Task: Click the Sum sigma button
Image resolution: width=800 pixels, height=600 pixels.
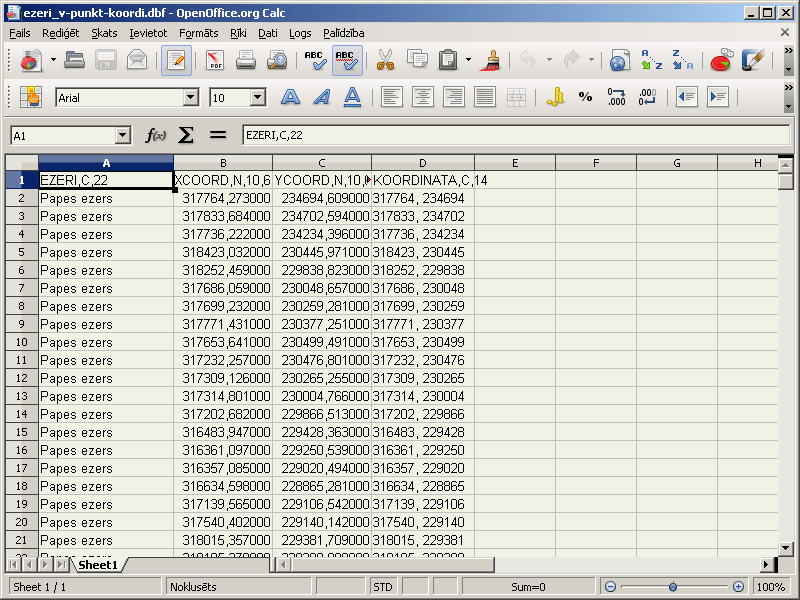Action: (186, 136)
